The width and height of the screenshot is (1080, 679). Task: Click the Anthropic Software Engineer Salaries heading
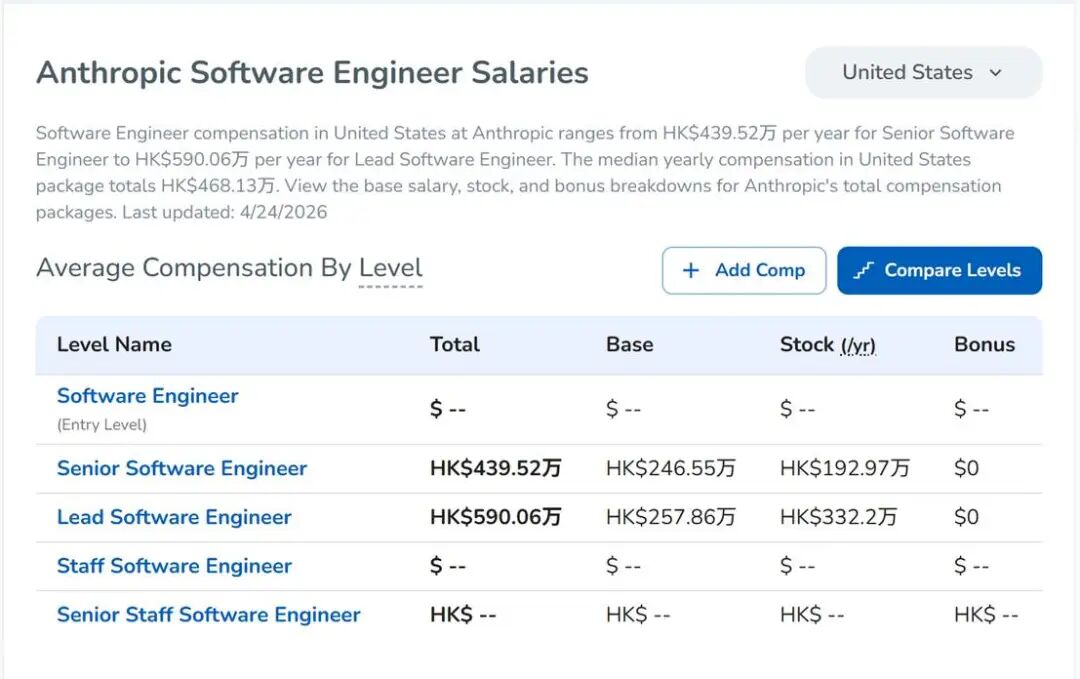[312, 73]
